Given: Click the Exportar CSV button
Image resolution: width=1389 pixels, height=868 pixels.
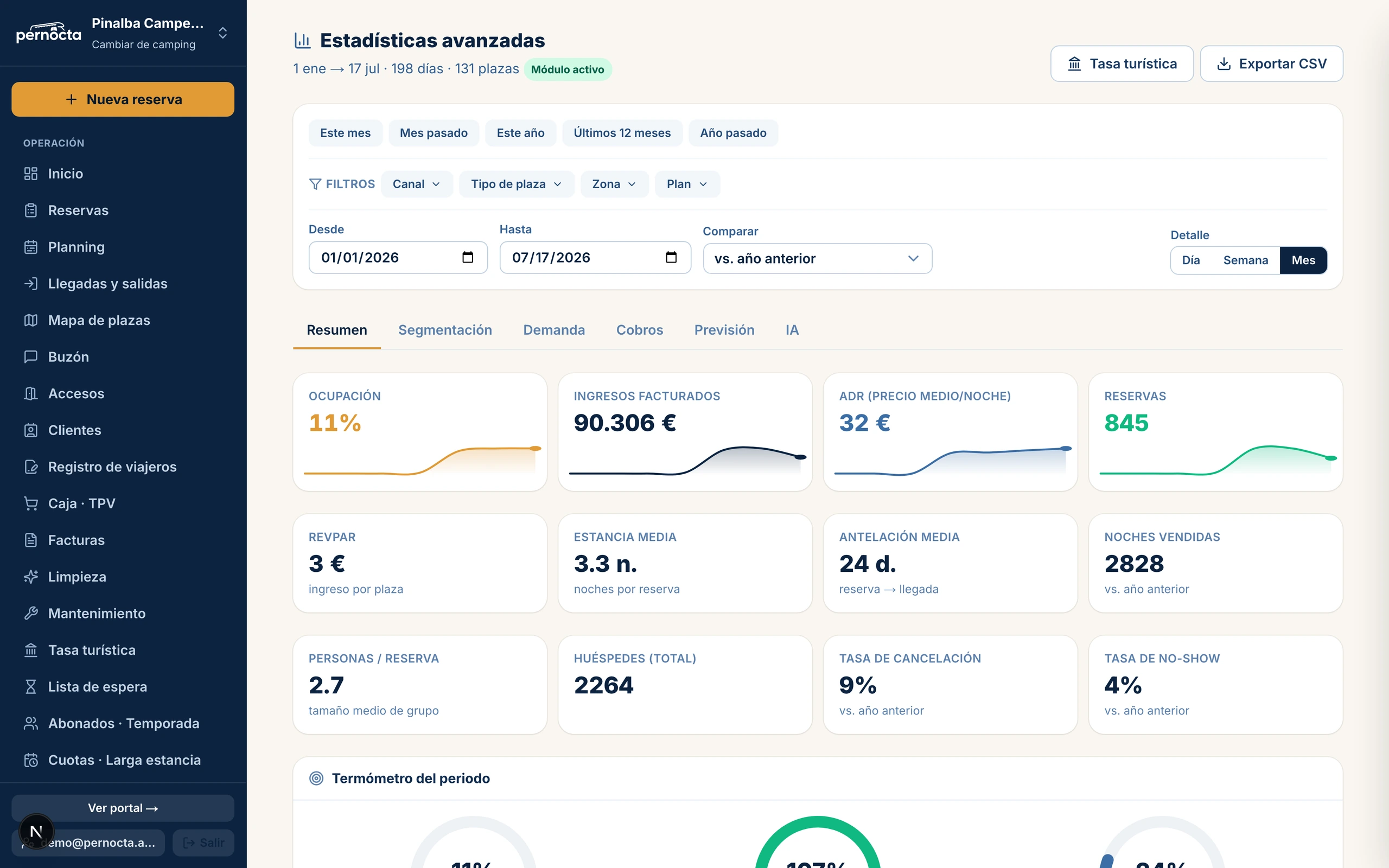Looking at the screenshot, I should click(1271, 63).
